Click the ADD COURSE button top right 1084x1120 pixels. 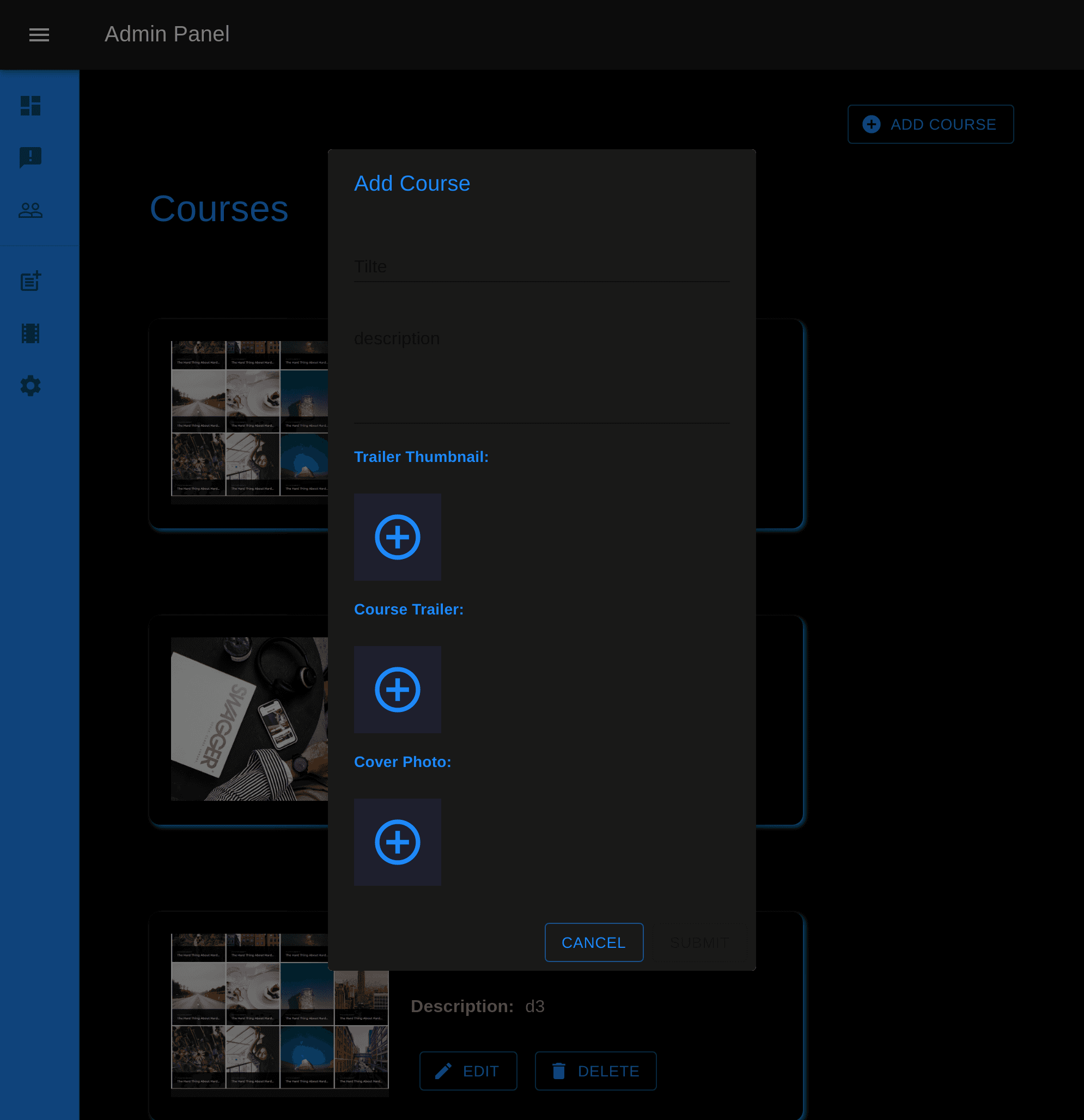[x=930, y=124]
